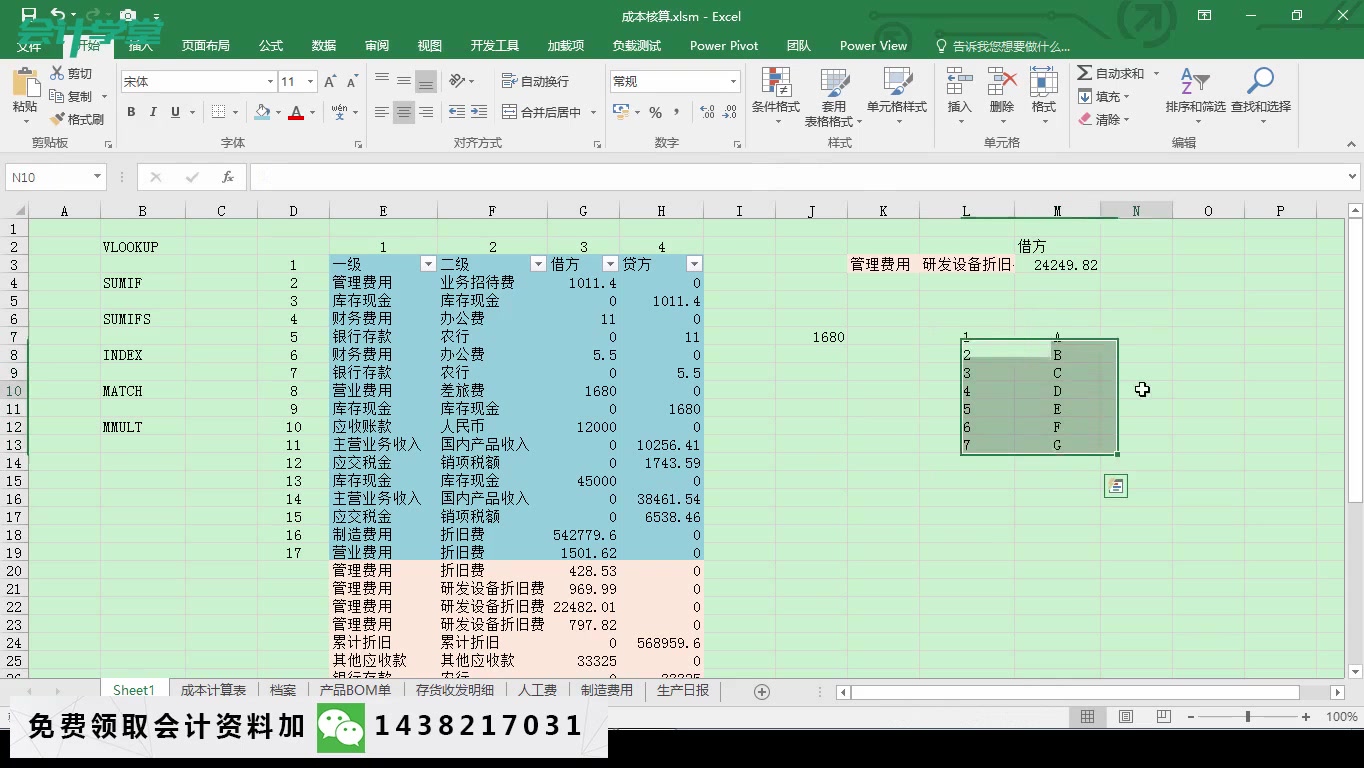Viewport: 1364px width, 768px height.
Task: Toggle bottom vertical alignment
Action: pos(426,81)
